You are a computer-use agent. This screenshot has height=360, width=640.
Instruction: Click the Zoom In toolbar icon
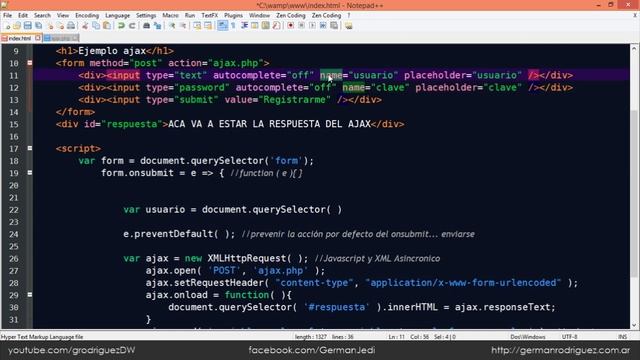(172, 26)
